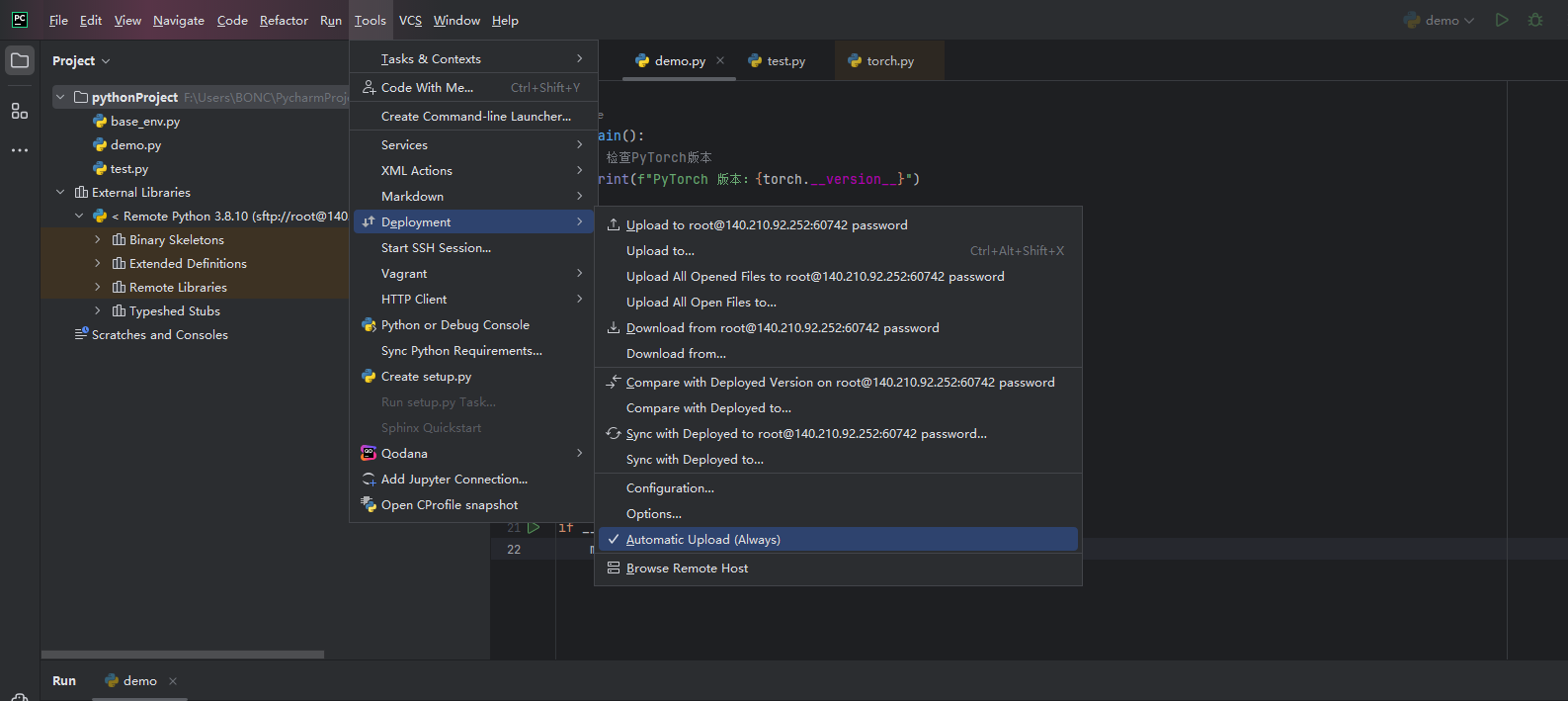Open deployment Configuration...

(838, 487)
